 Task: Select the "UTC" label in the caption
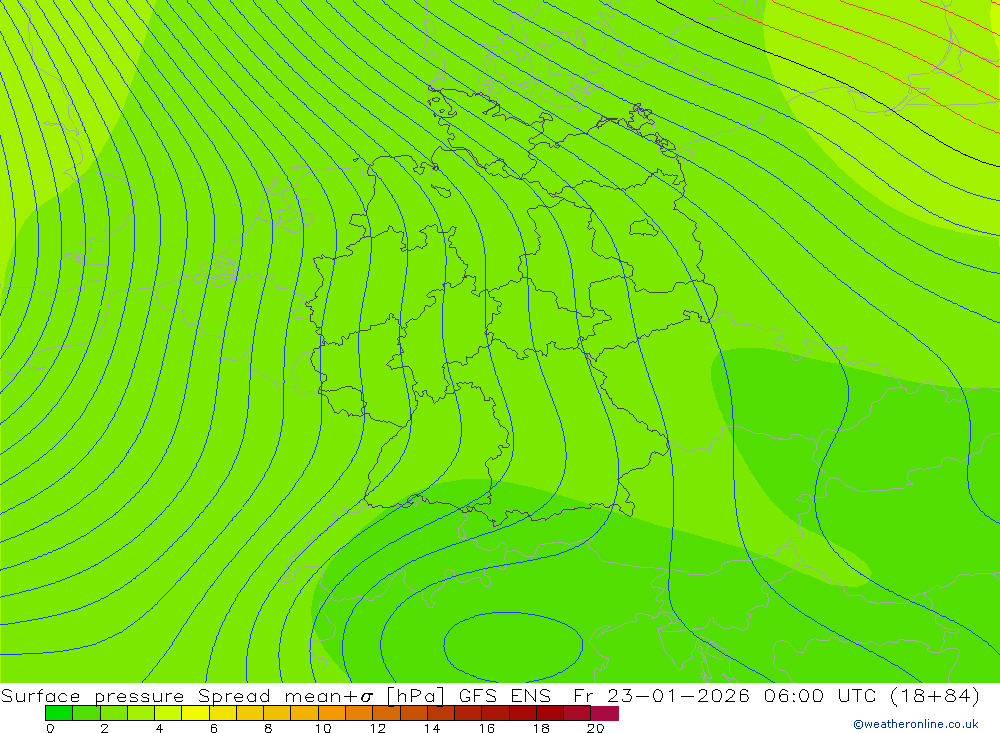click(x=857, y=695)
